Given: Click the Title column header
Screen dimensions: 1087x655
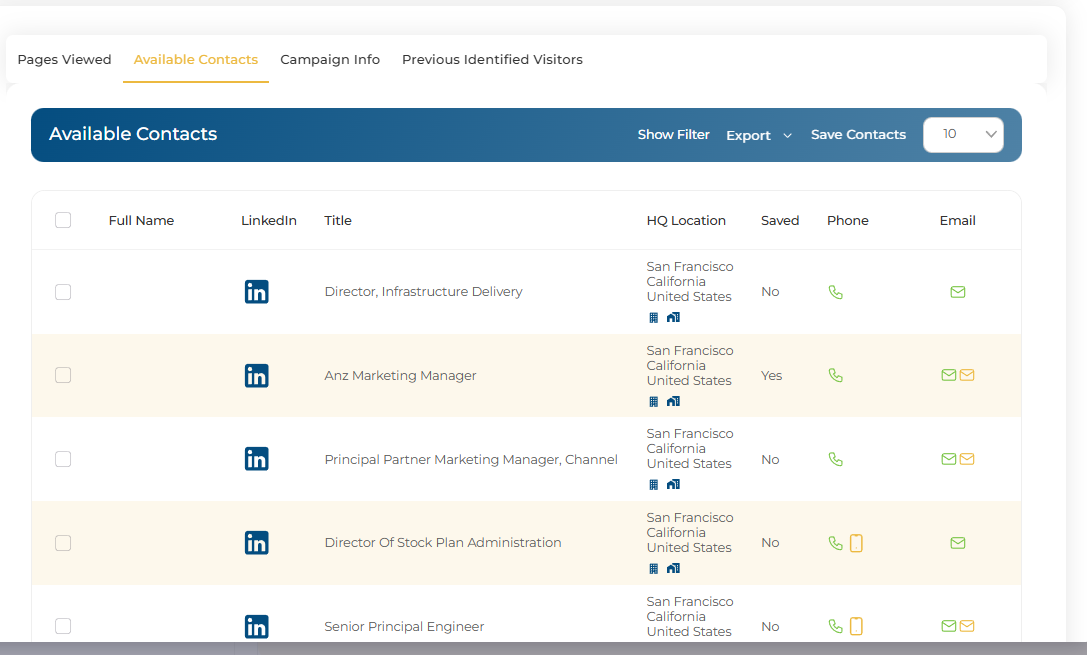Looking at the screenshot, I should [338, 221].
